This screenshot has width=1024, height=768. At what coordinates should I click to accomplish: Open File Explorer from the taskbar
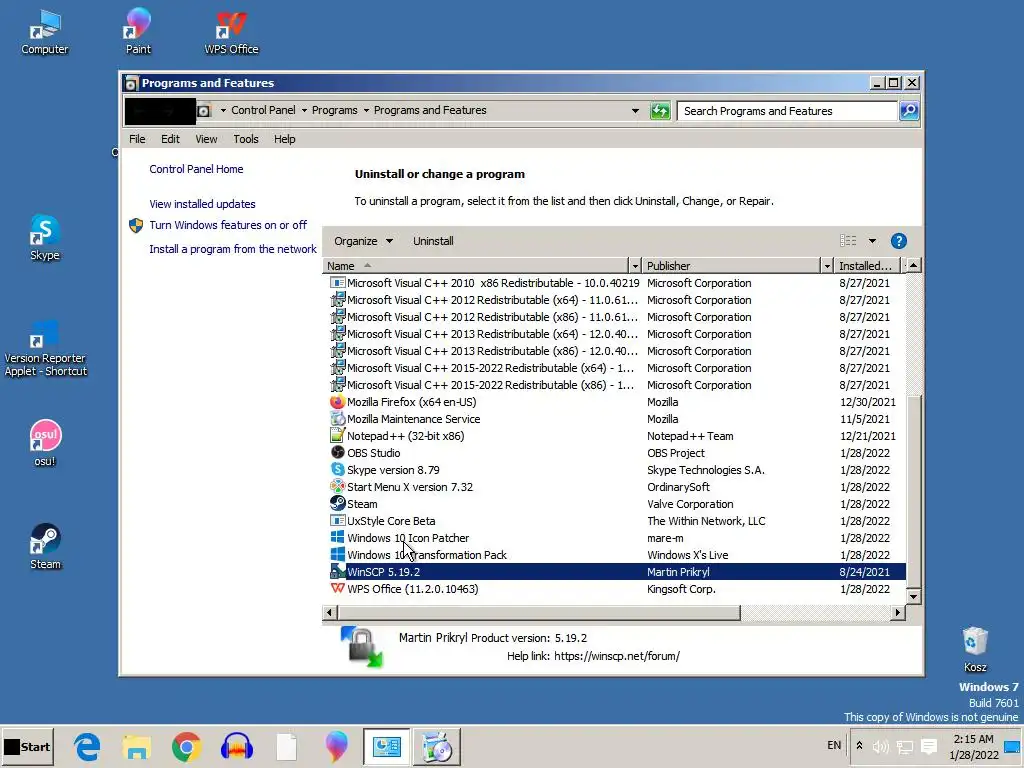(136, 746)
